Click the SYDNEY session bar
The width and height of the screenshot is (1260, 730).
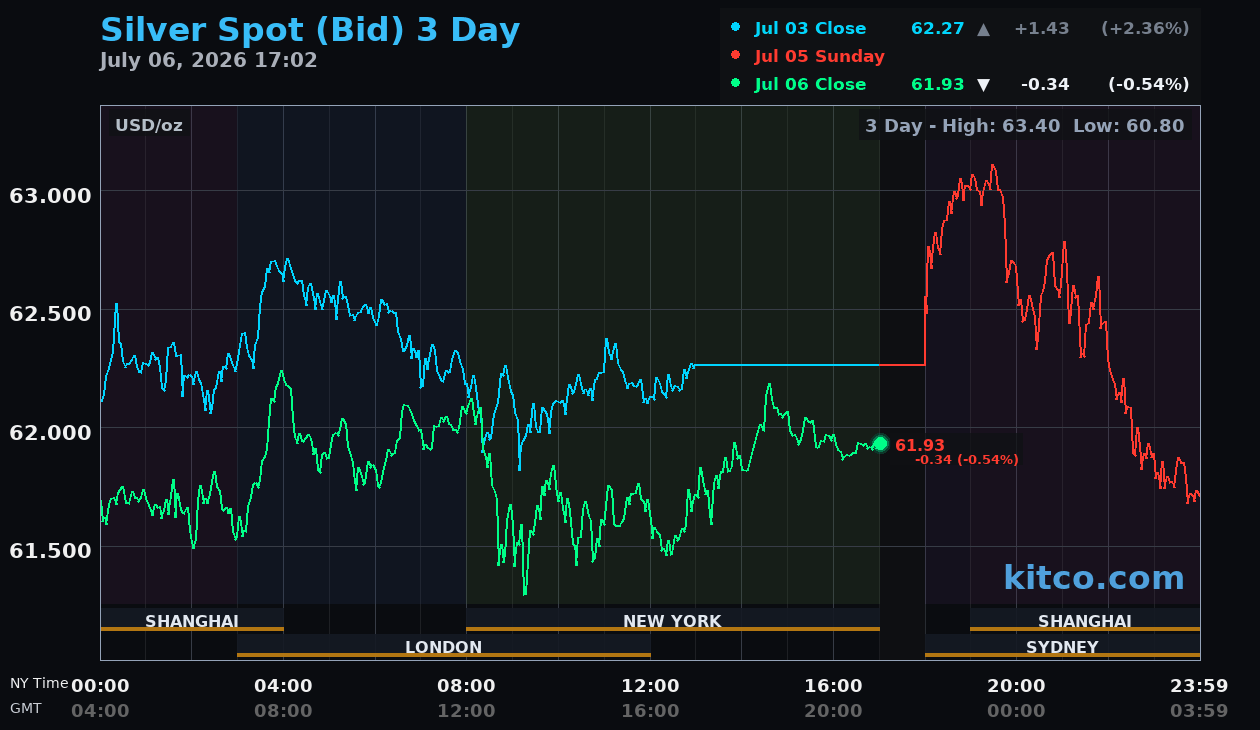(1062, 646)
